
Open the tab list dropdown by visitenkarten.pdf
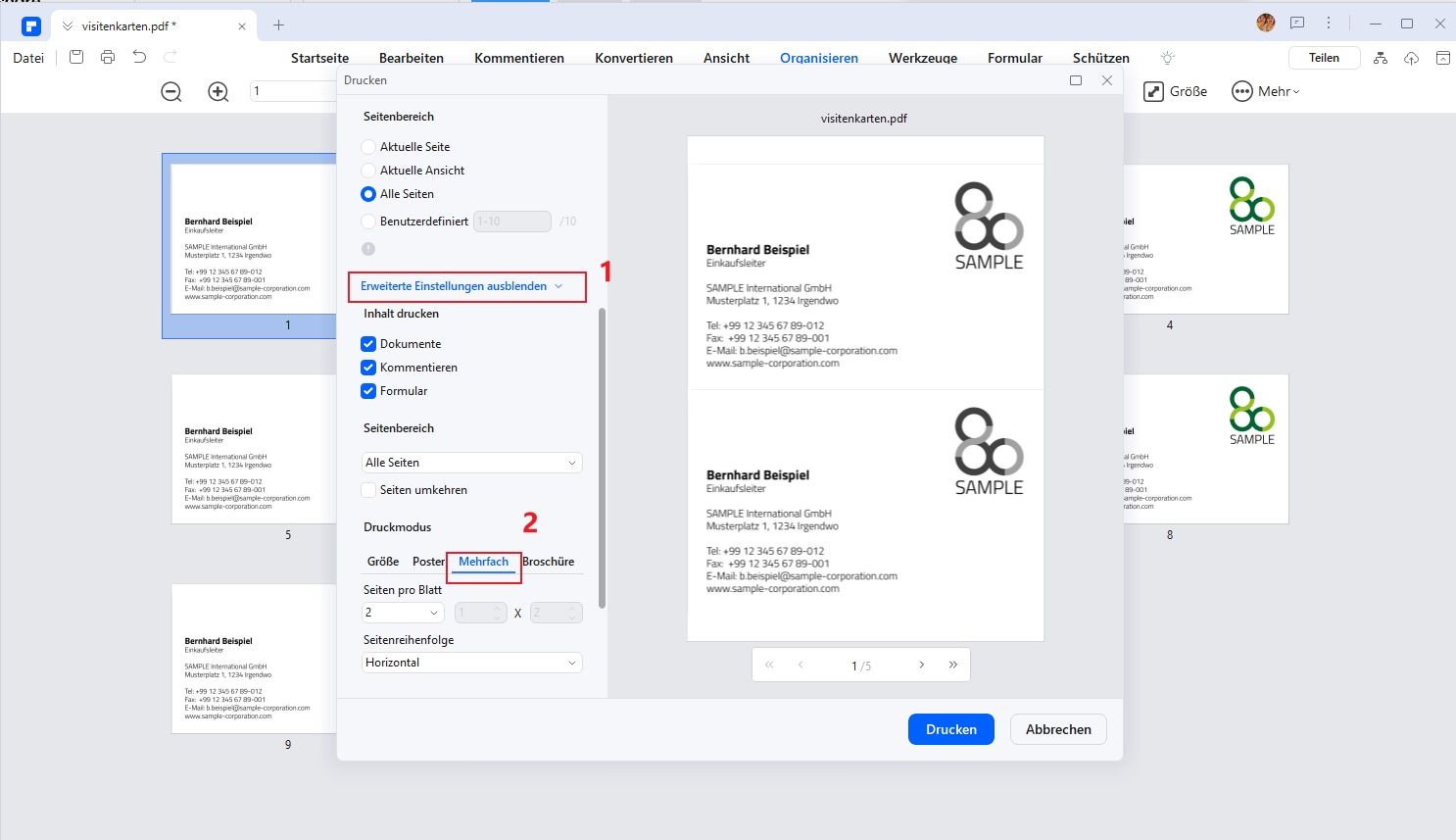point(68,26)
